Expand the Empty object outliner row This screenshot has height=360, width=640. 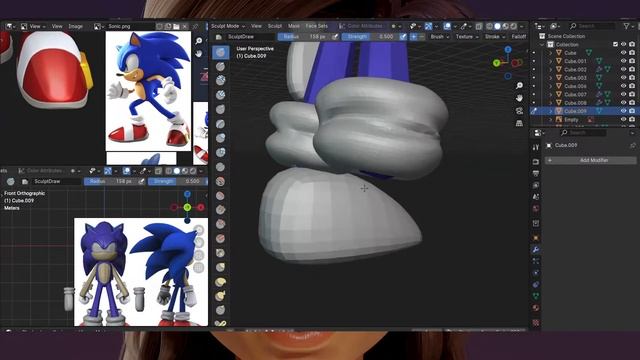coord(551,120)
